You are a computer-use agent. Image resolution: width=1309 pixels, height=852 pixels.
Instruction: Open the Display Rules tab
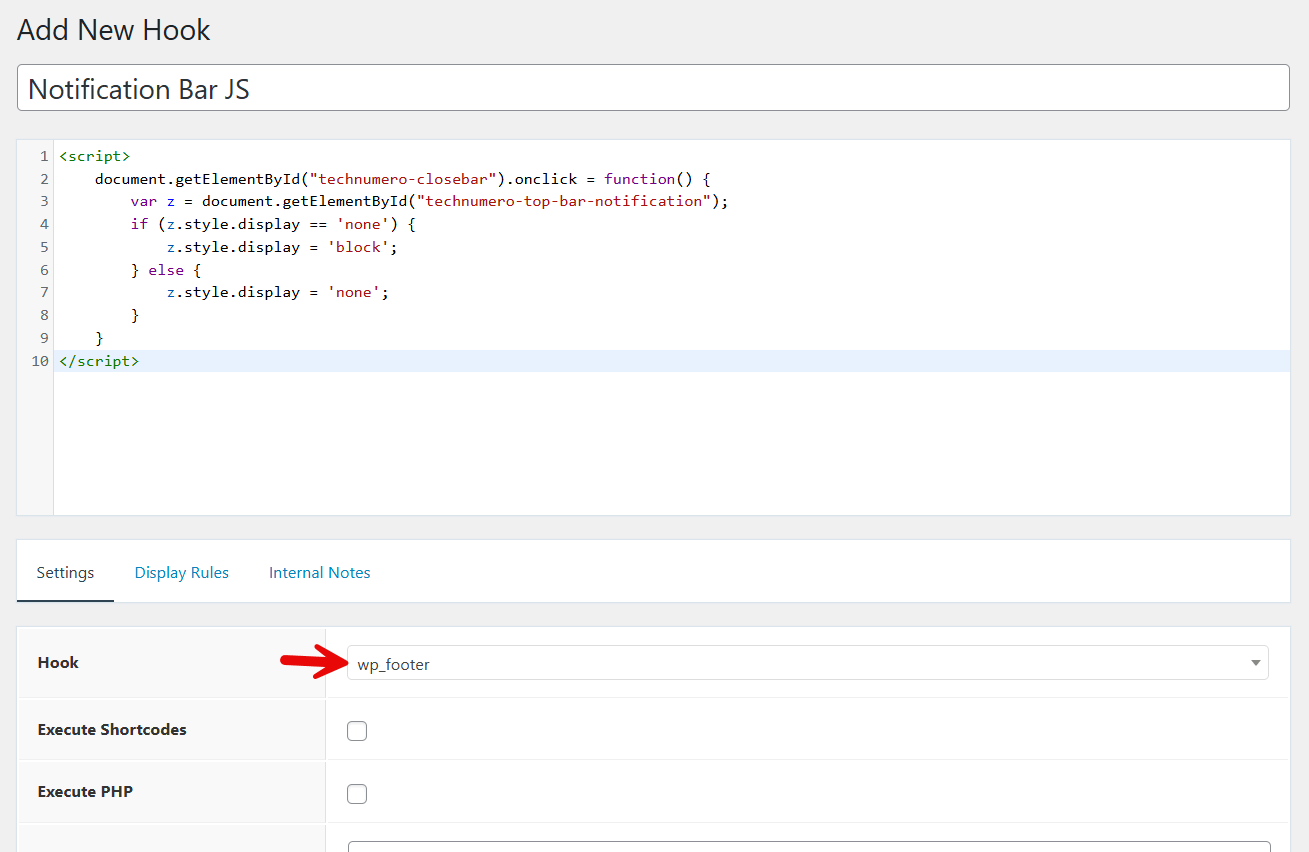coord(182,573)
